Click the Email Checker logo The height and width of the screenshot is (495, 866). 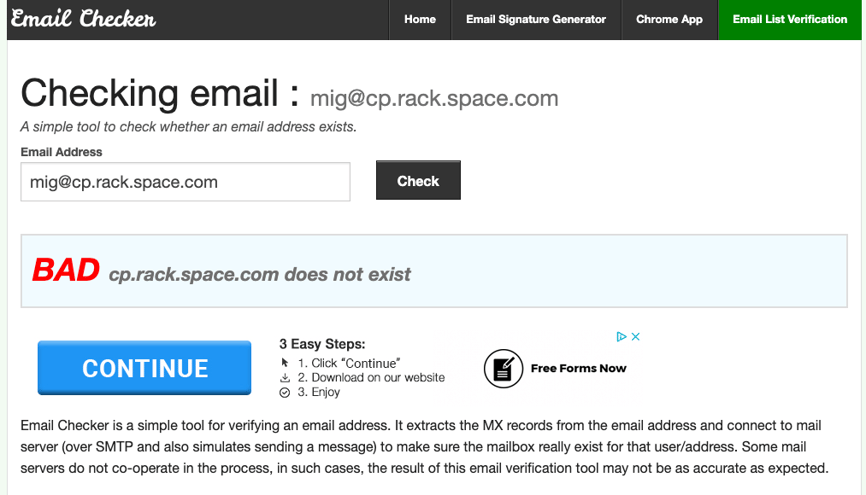(x=83, y=18)
